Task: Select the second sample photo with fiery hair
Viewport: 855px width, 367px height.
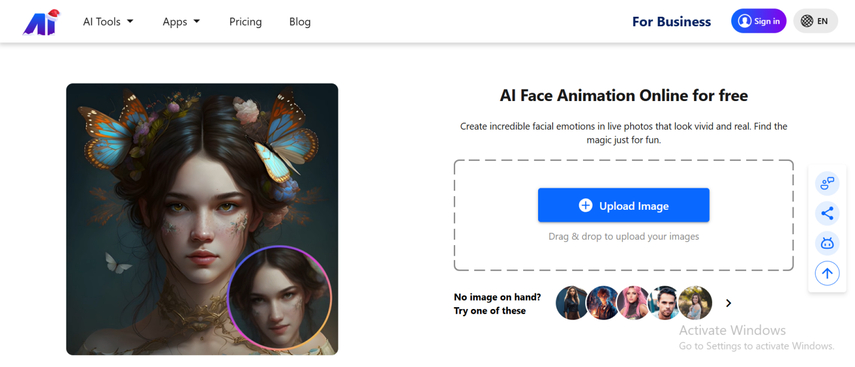Action: click(x=603, y=303)
